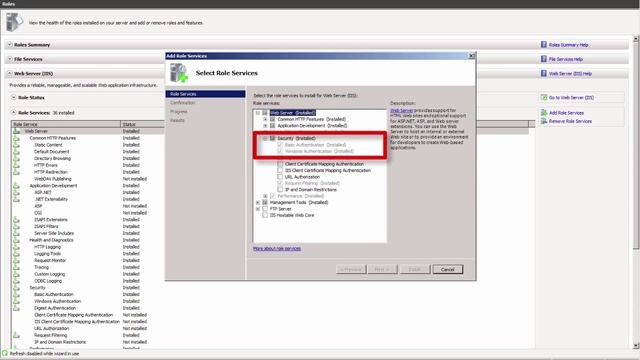Enable URL Authorization checkbox in wizard
640x360 pixels.
tap(280, 177)
